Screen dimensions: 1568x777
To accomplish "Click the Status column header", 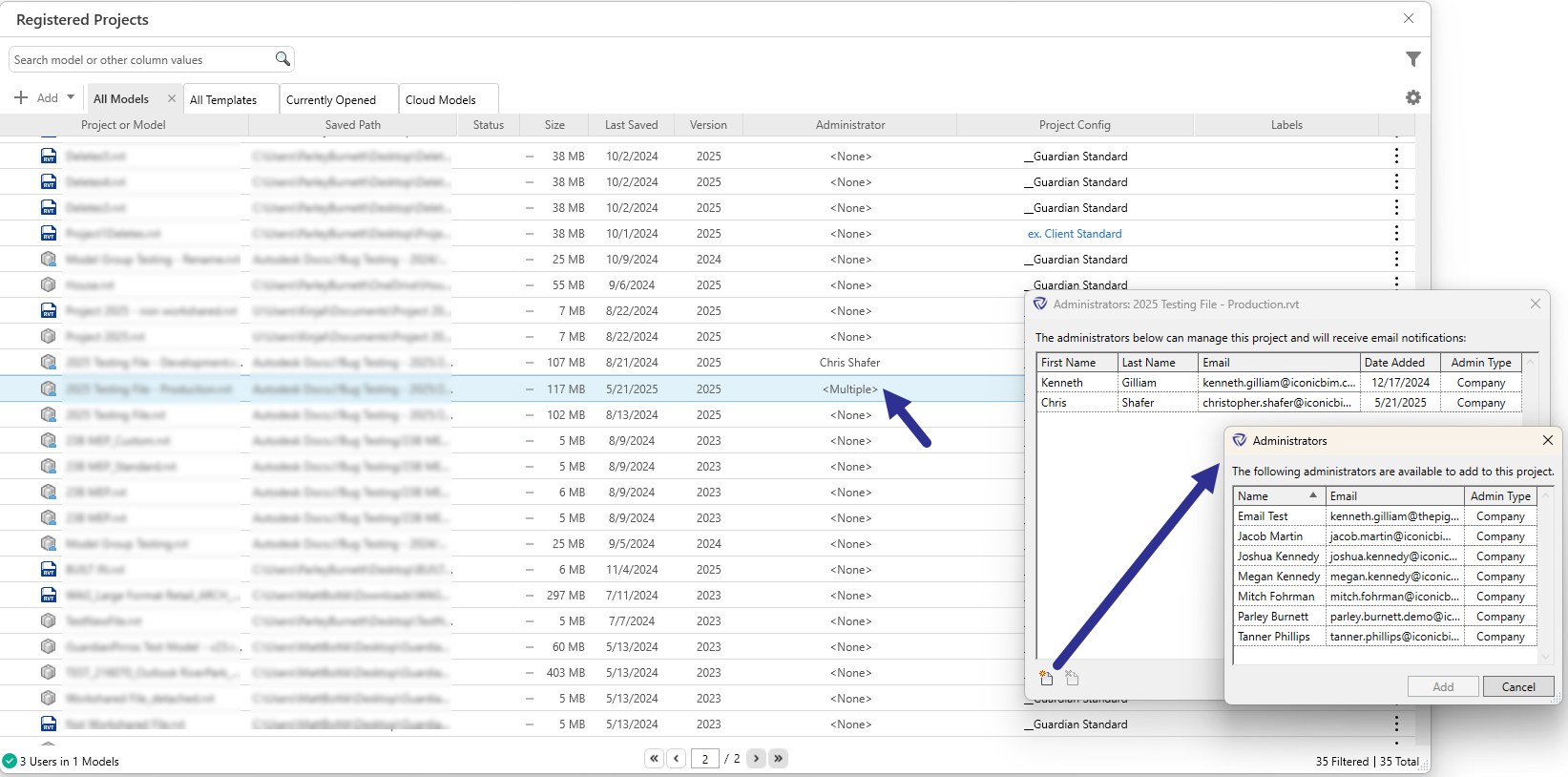I will pos(489,125).
